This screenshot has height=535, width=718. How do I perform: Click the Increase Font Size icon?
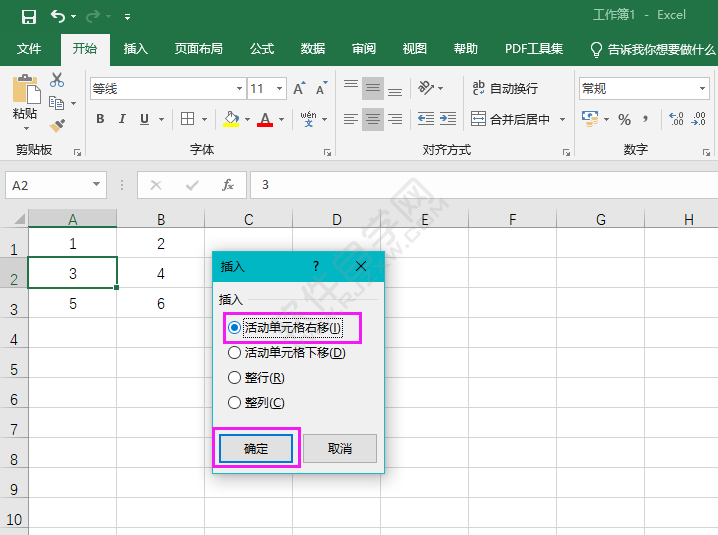pyautogui.click(x=299, y=89)
